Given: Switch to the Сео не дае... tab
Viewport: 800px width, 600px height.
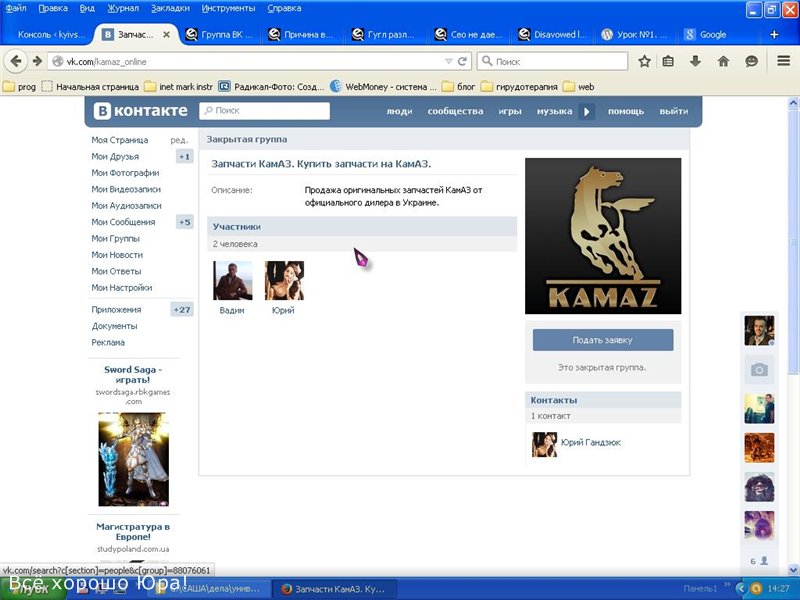Looking at the screenshot, I should 468,35.
